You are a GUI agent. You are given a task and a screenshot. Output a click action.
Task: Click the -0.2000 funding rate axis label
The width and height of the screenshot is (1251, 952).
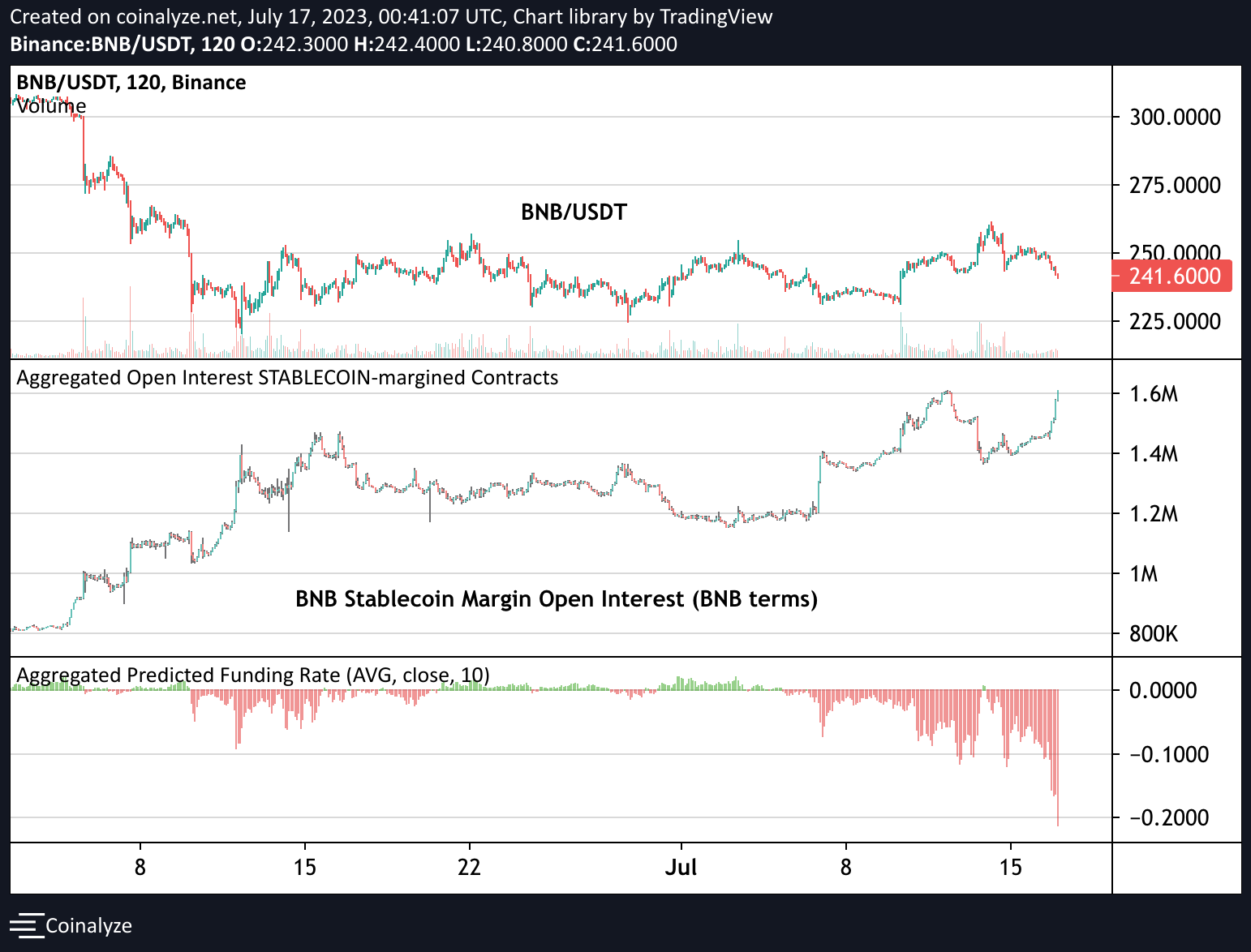point(1168,817)
